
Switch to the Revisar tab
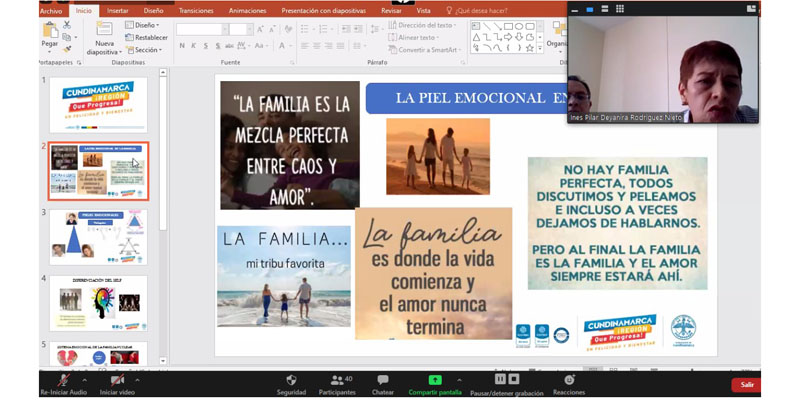click(x=391, y=11)
